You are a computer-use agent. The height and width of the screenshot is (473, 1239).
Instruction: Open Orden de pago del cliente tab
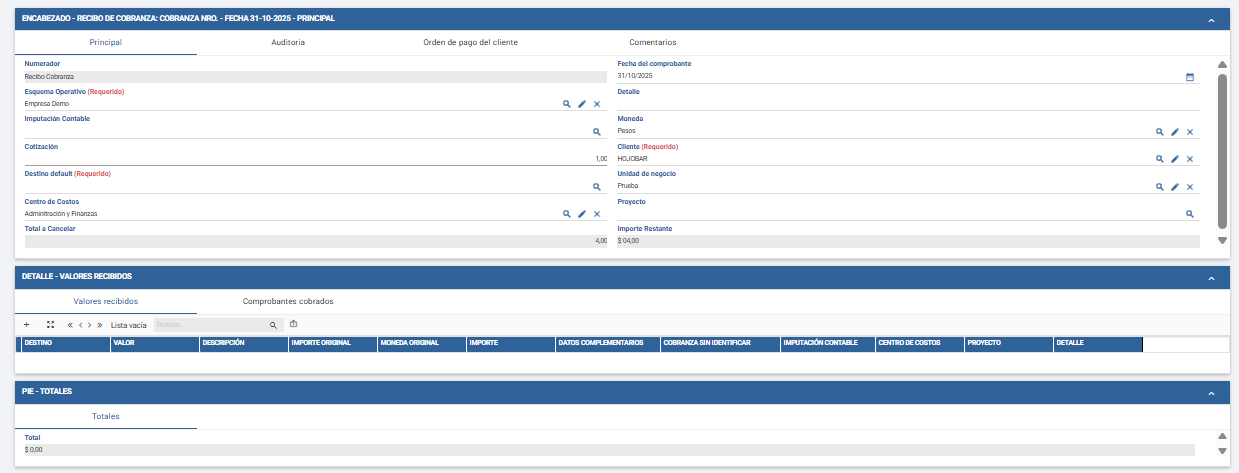[470, 43]
